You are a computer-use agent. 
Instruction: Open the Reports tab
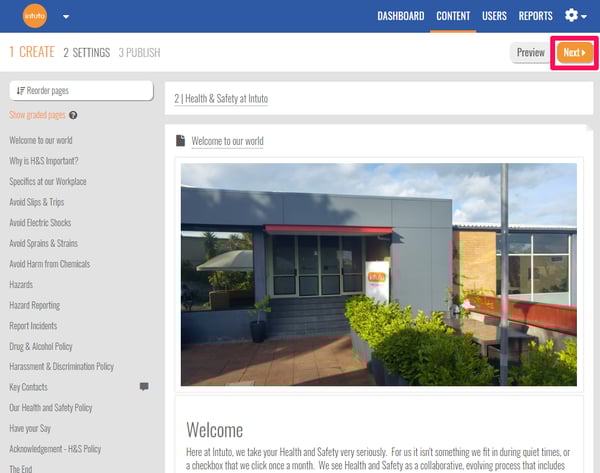(535, 16)
